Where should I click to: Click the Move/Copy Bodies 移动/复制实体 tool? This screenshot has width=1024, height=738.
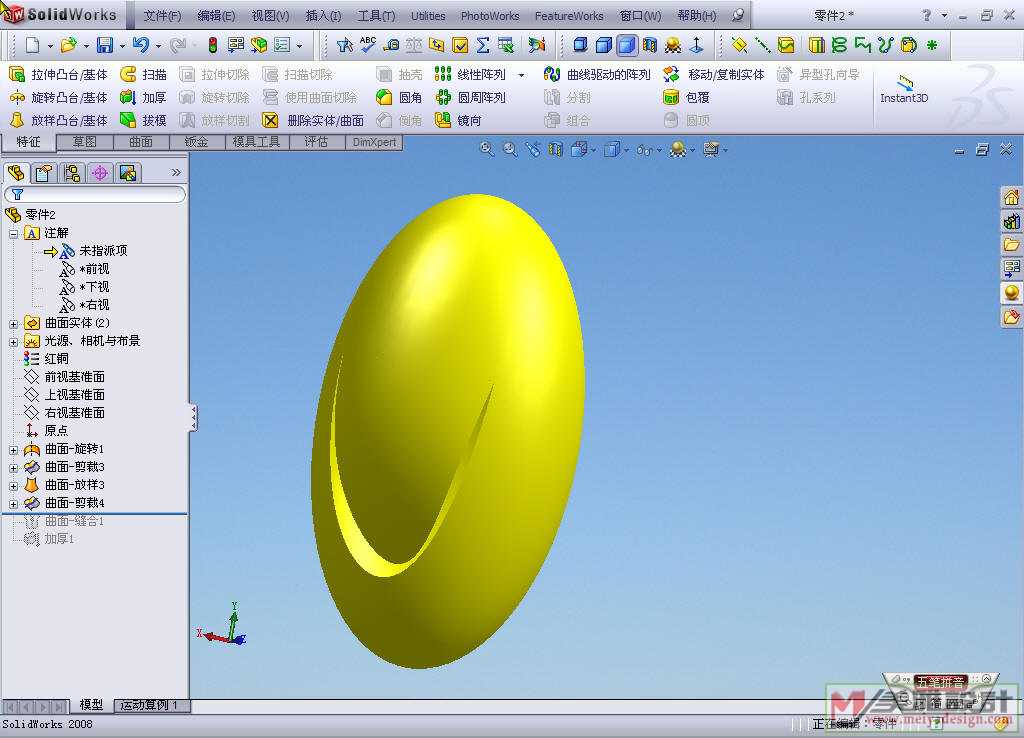coord(713,74)
